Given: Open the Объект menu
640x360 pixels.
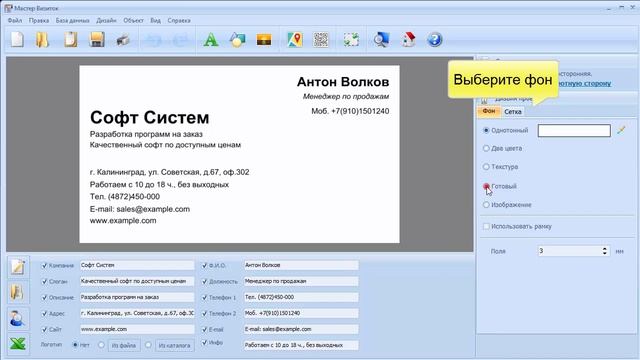Looking at the screenshot, I should (x=133, y=20).
